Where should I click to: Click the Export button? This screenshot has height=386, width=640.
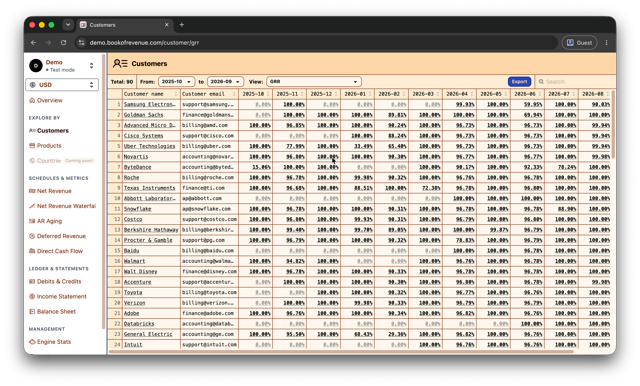[520, 82]
